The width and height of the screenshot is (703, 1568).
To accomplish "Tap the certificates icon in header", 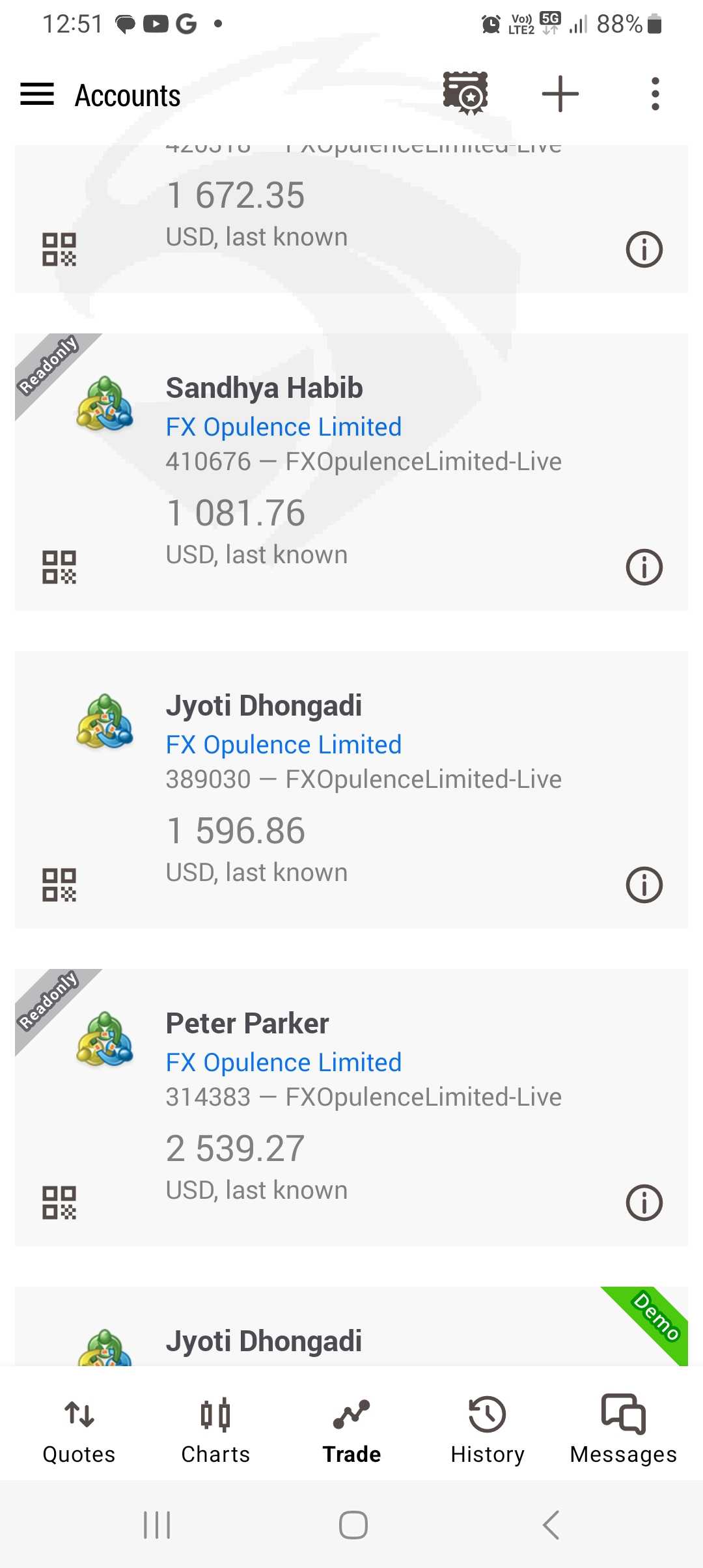I will point(465,94).
